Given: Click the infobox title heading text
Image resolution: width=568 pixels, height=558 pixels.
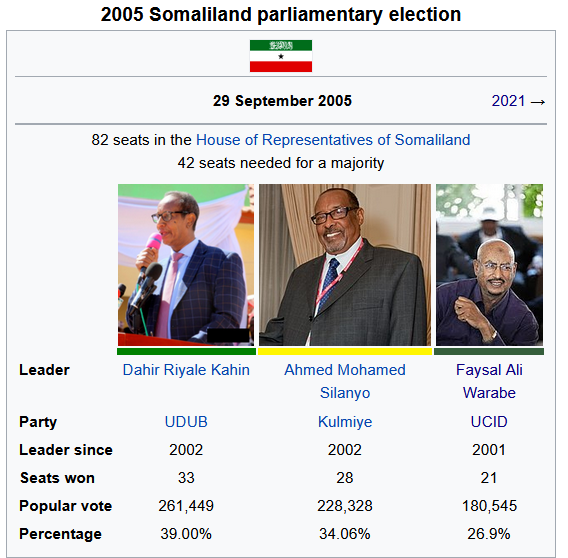Looking at the screenshot, I should [281, 15].
